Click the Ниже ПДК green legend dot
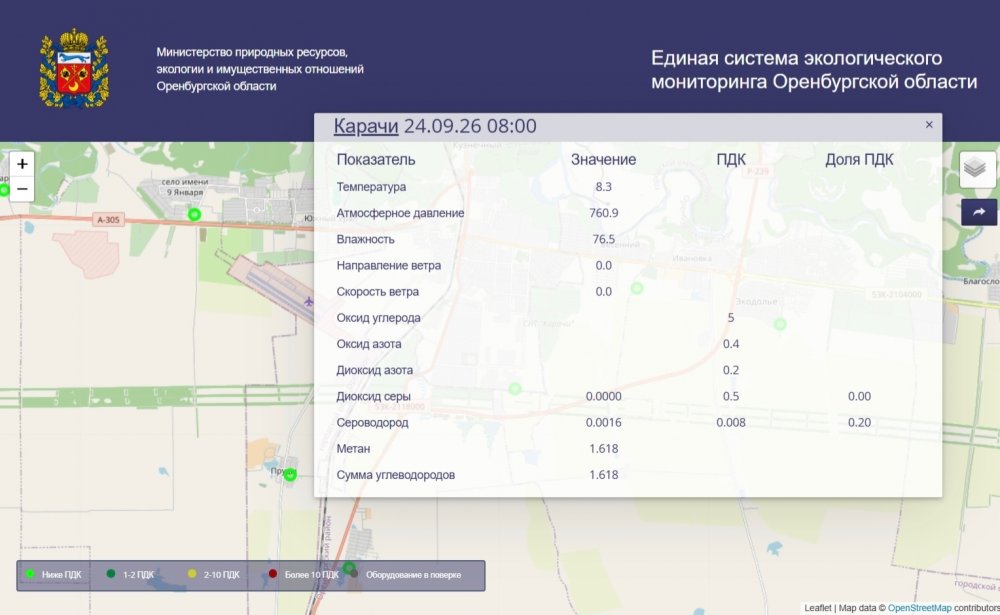1000x615 pixels. [29, 574]
